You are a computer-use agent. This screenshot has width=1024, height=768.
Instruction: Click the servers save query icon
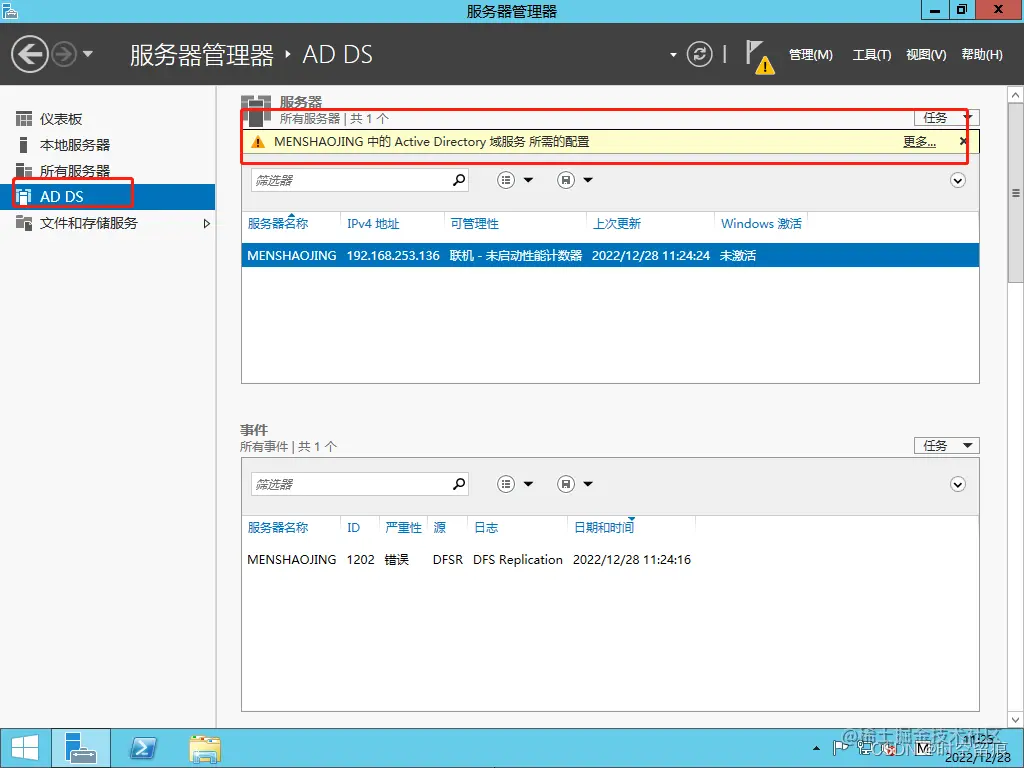566,180
